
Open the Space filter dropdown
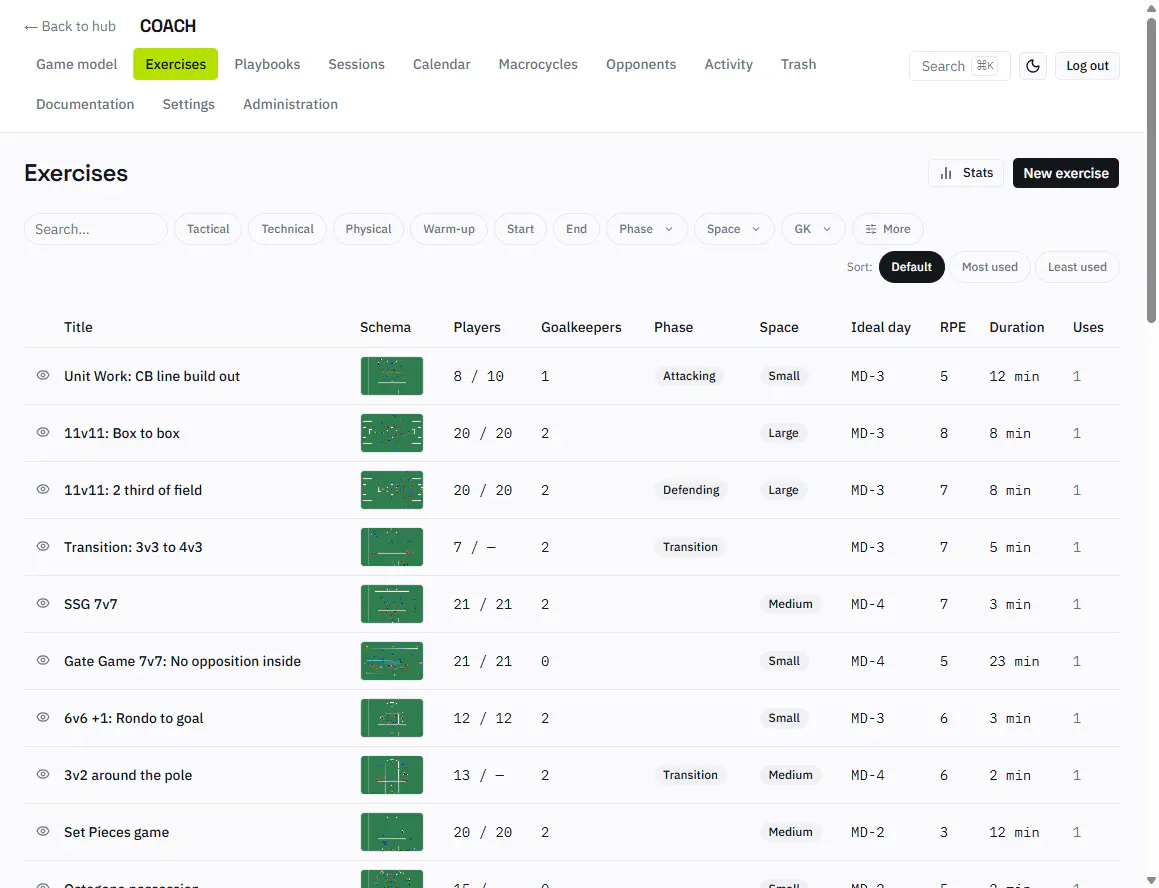click(733, 229)
